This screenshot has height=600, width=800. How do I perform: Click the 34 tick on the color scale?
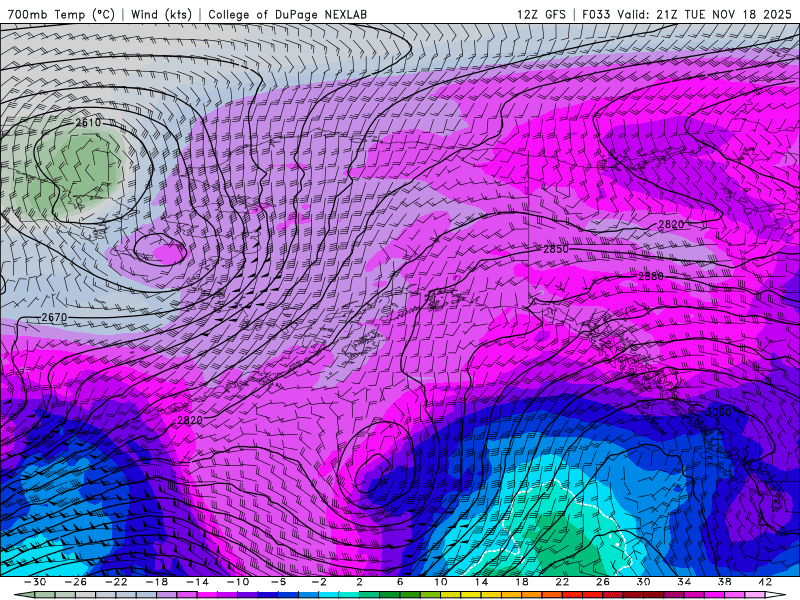click(x=684, y=582)
